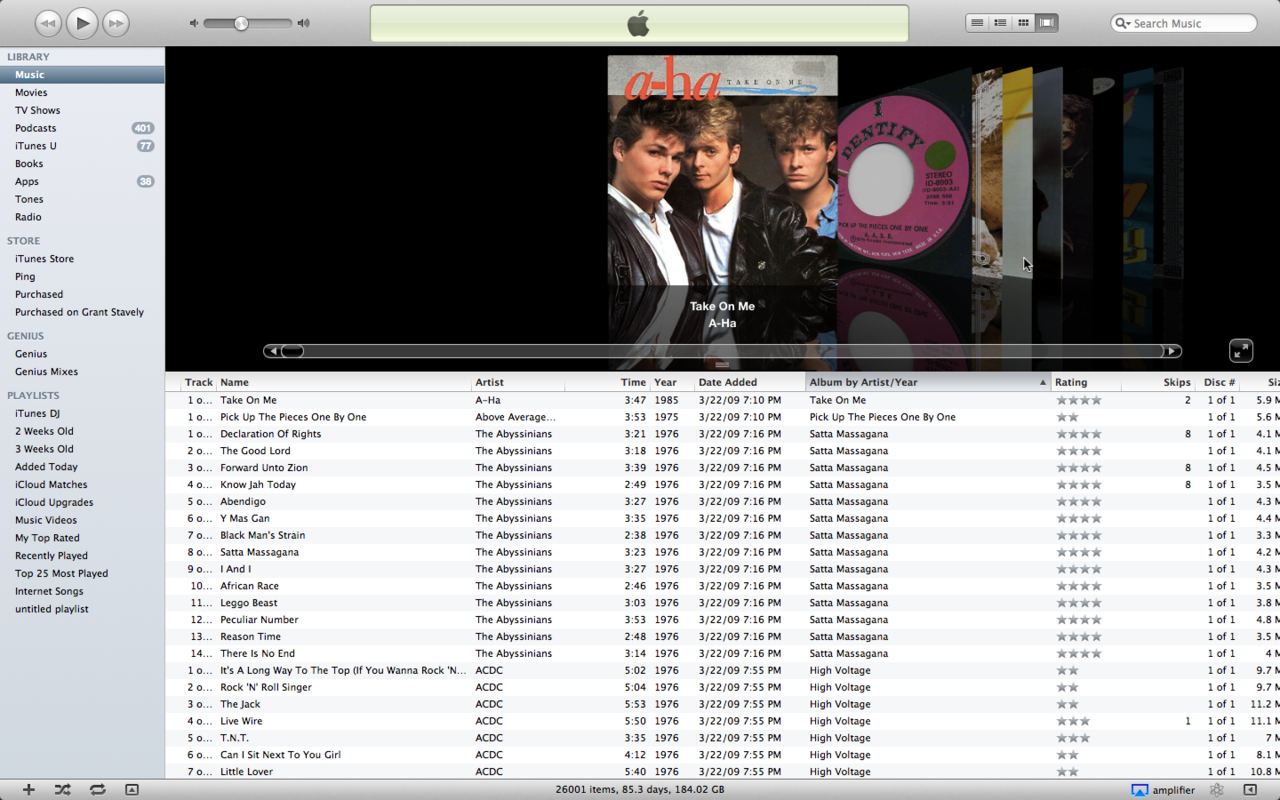Click the volume slider knob
The width and height of the screenshot is (1280, 800).
[x=241, y=23]
